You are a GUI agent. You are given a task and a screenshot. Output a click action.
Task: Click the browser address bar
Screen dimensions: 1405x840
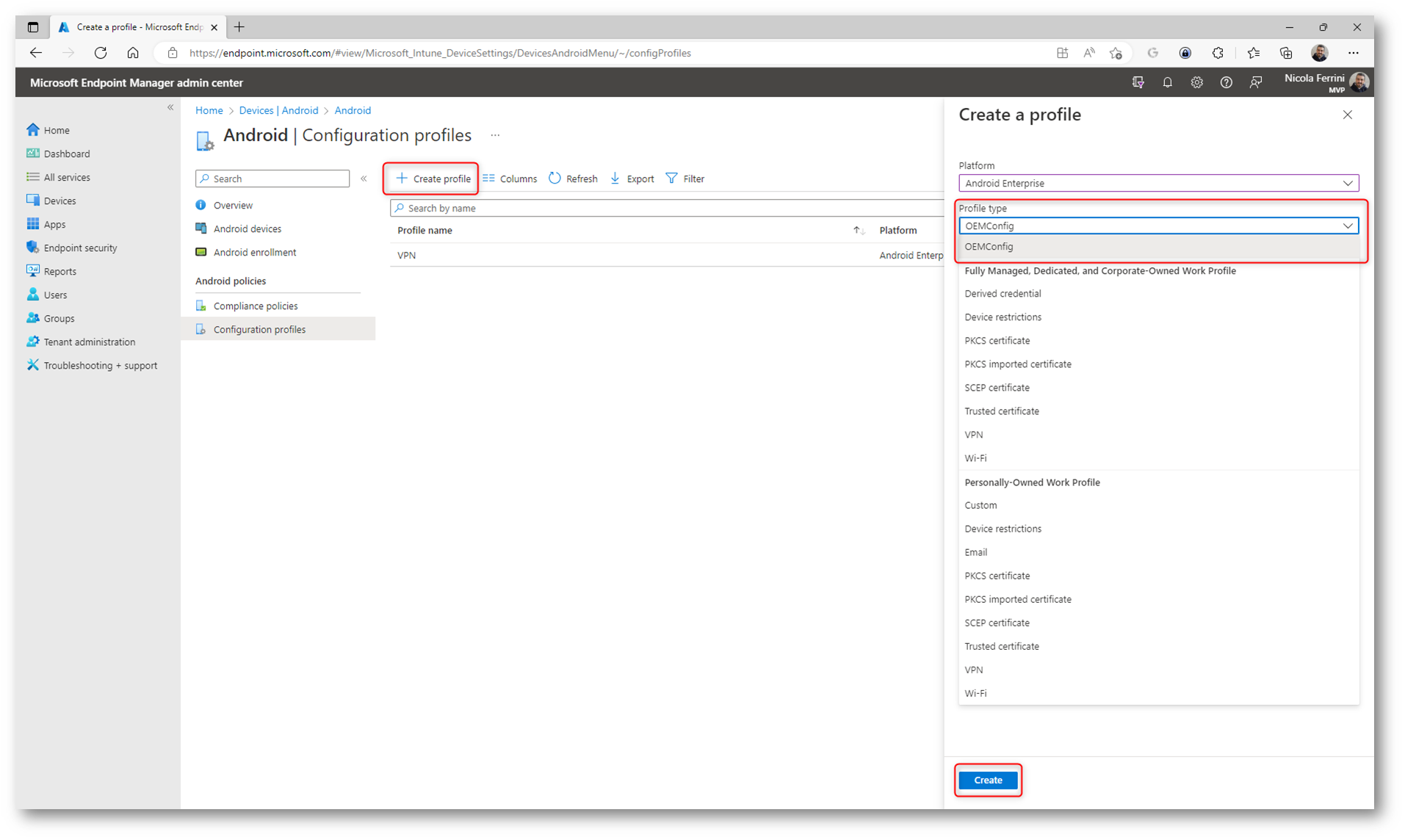[602, 53]
